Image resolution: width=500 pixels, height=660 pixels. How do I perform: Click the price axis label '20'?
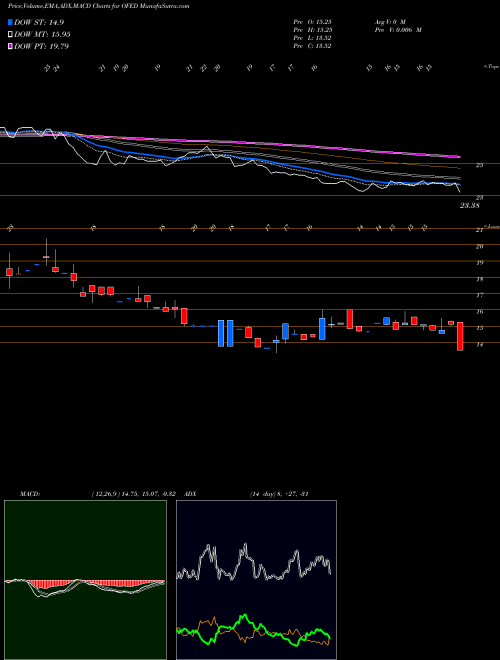[x=479, y=246]
